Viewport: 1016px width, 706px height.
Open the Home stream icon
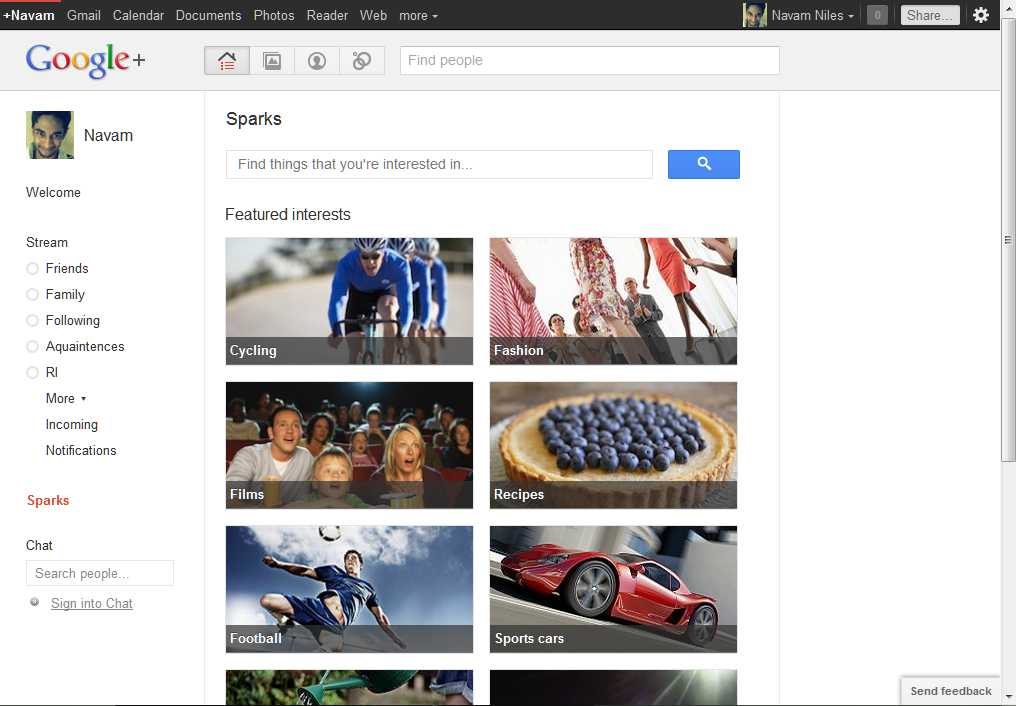point(227,61)
